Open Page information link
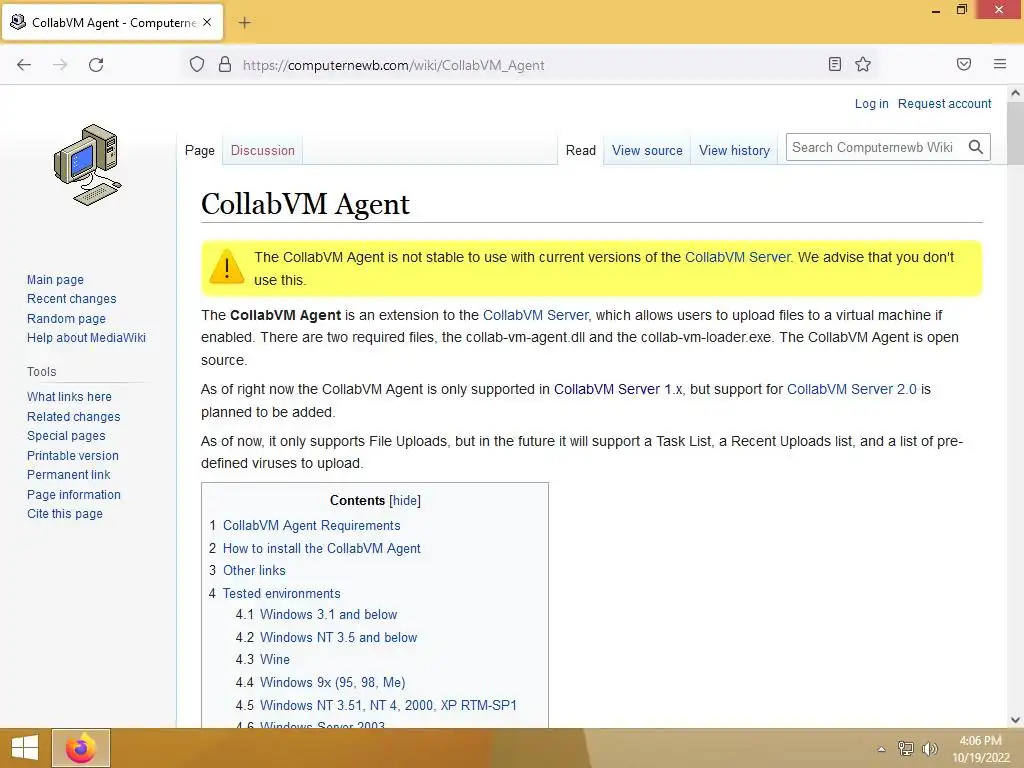The width and height of the screenshot is (1024, 768). click(74, 494)
